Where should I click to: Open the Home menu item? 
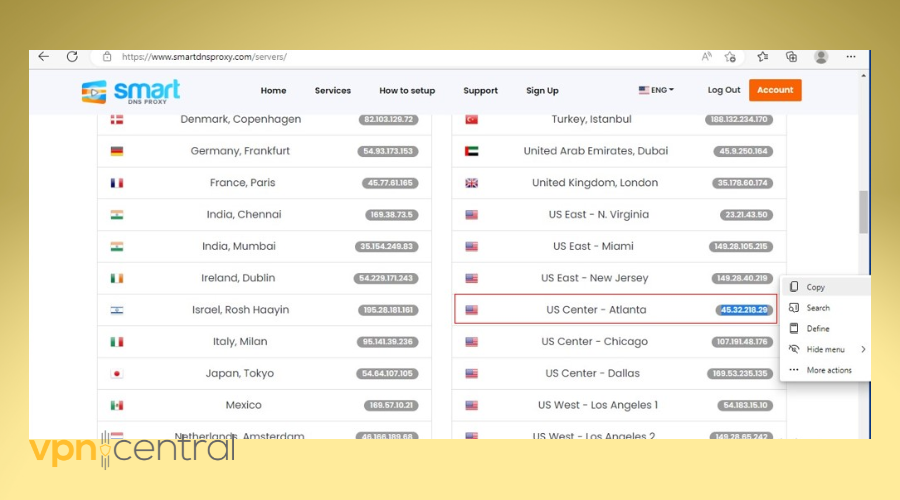pos(273,91)
